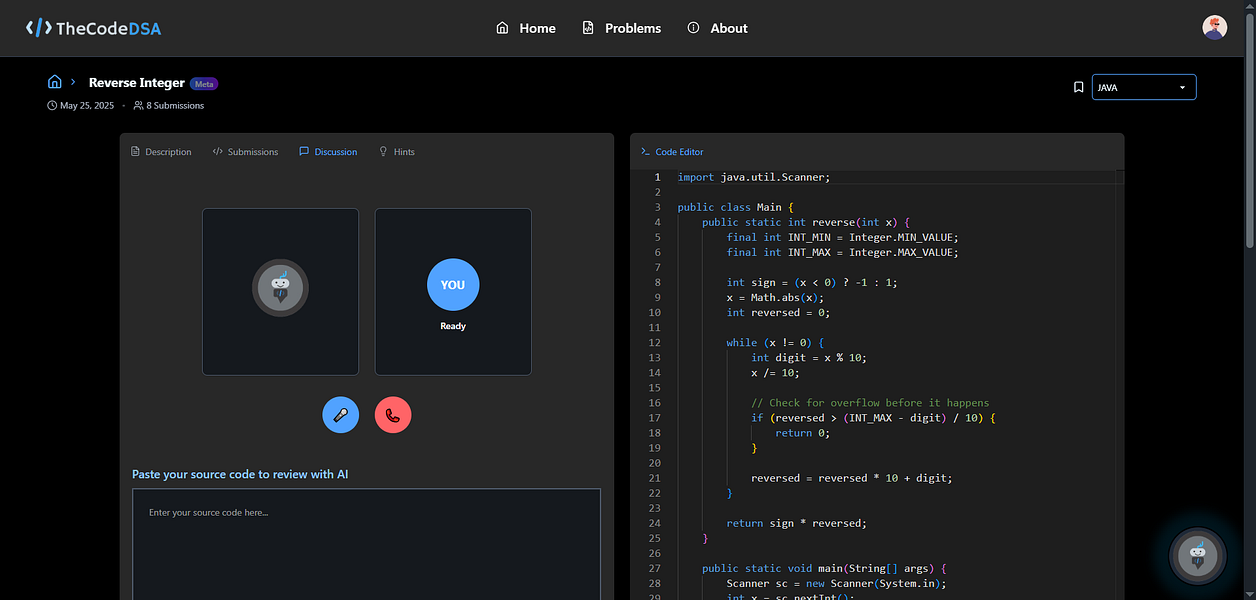Open the JAVA language dropdown
Screen dimensions: 1256x600
1143,87
